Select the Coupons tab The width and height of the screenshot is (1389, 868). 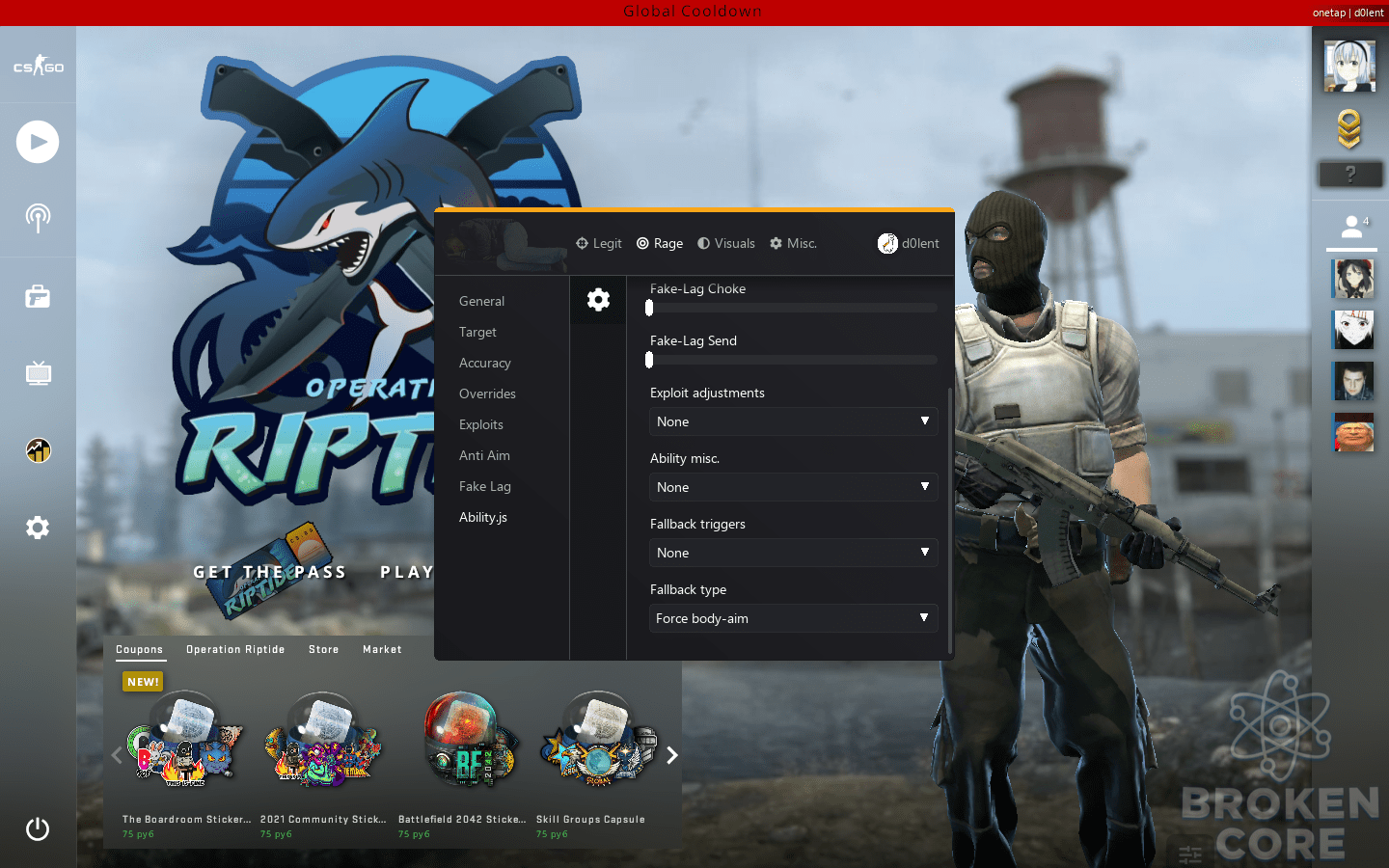[140, 650]
